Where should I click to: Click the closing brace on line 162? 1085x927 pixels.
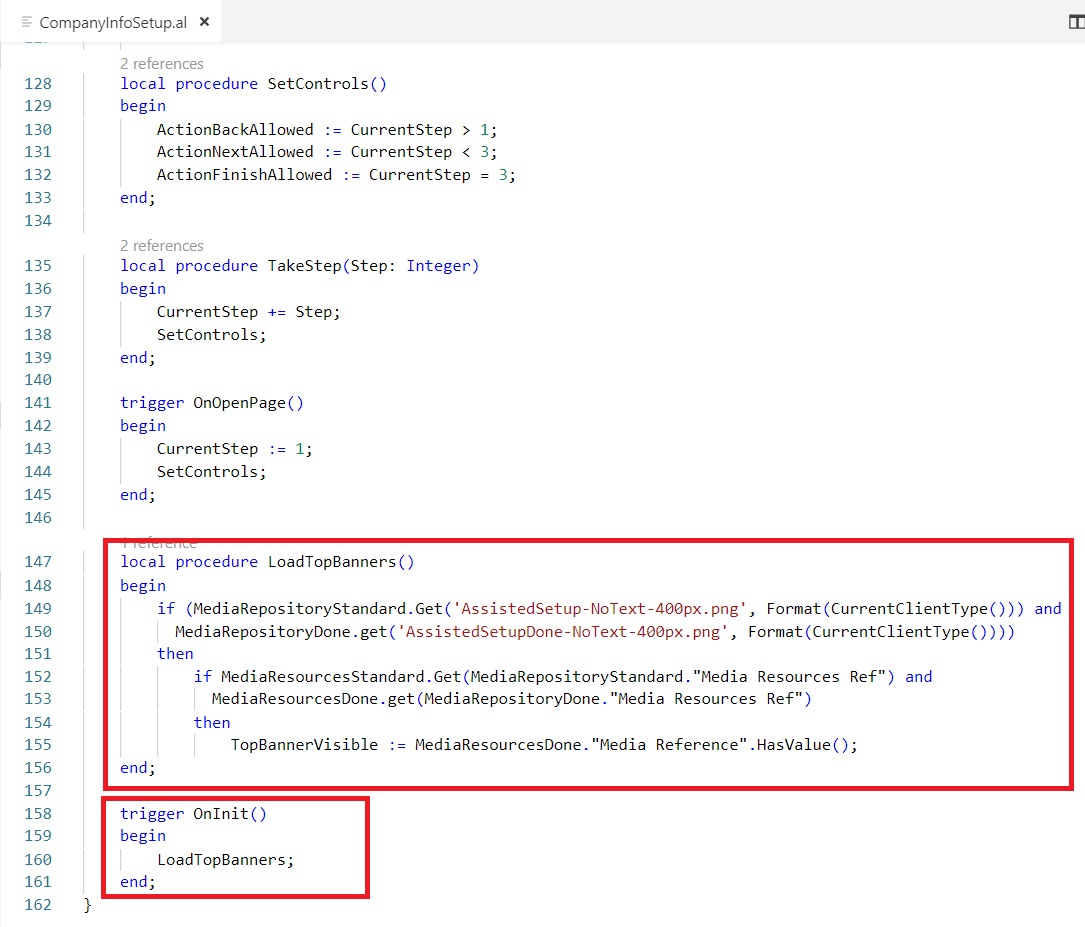88,905
